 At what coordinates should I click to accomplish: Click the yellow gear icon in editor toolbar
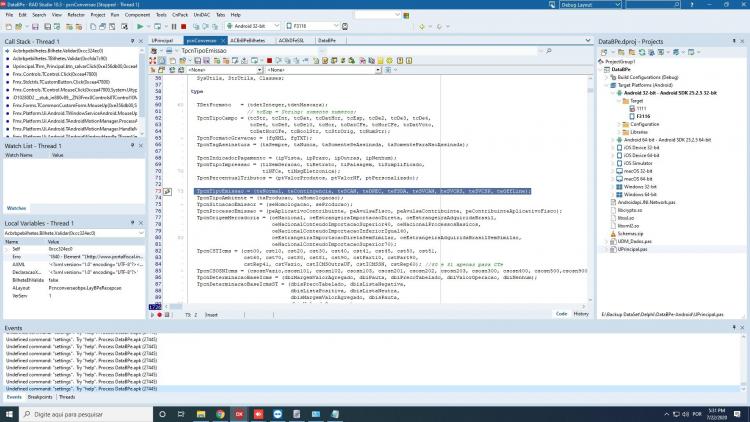click(389, 61)
